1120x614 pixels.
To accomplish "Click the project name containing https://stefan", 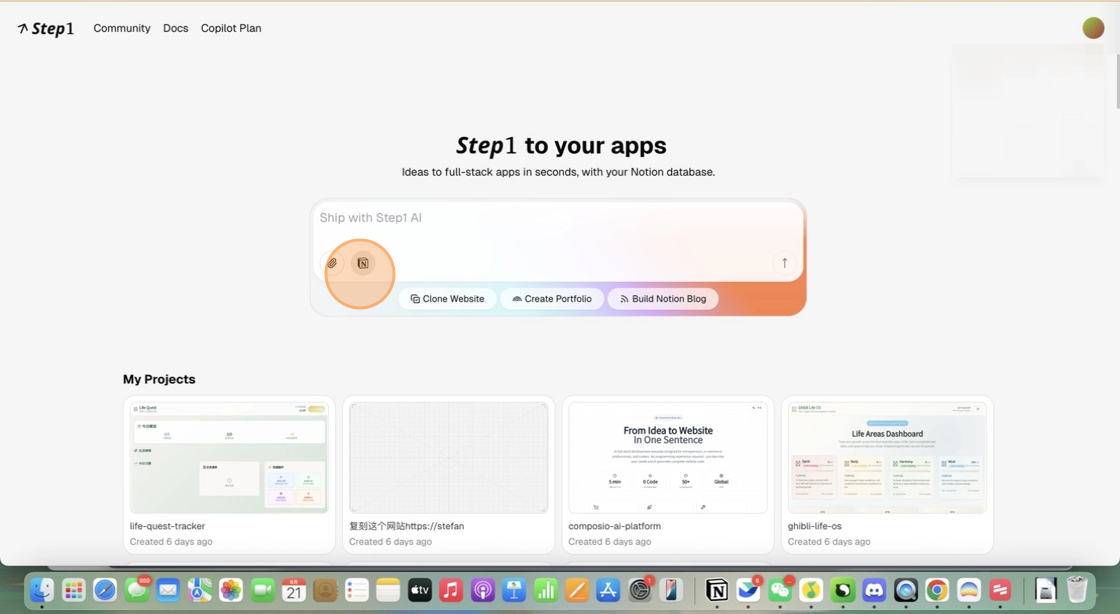I will (x=406, y=526).
